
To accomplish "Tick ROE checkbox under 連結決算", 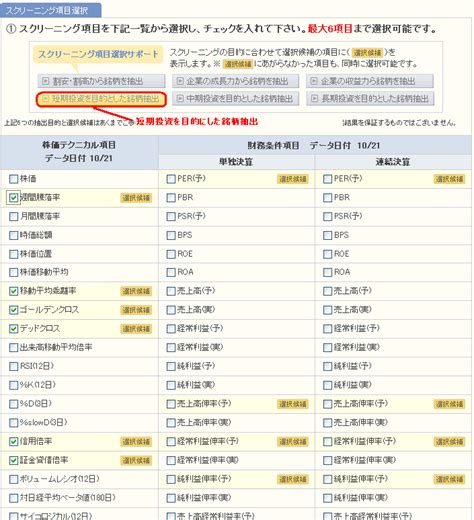I will point(327,254).
